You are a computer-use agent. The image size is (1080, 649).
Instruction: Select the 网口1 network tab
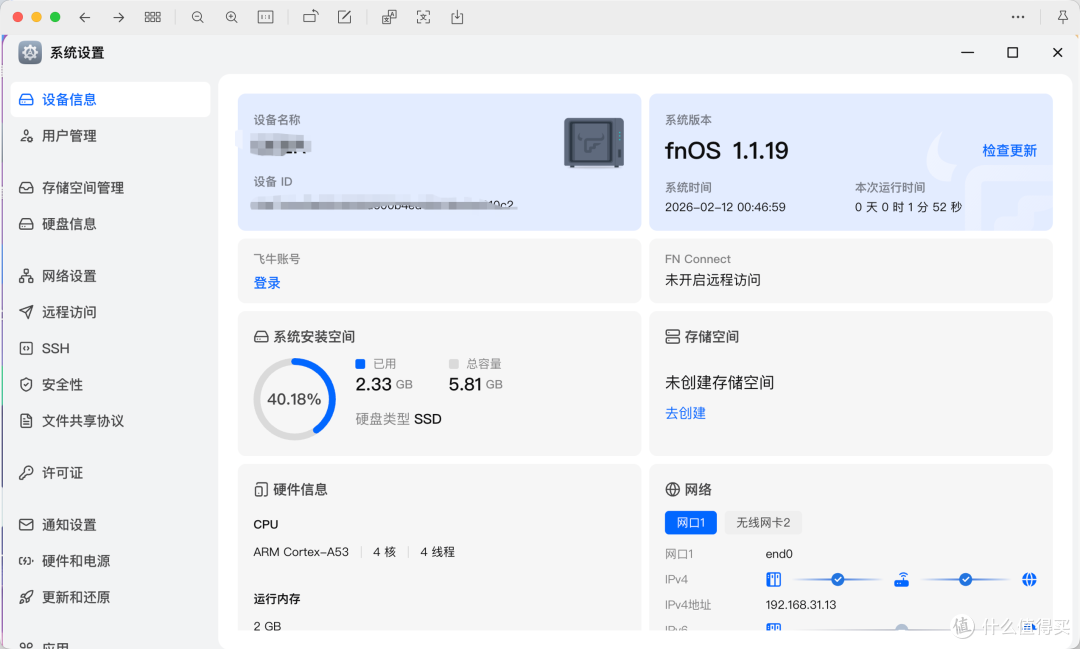tap(691, 523)
